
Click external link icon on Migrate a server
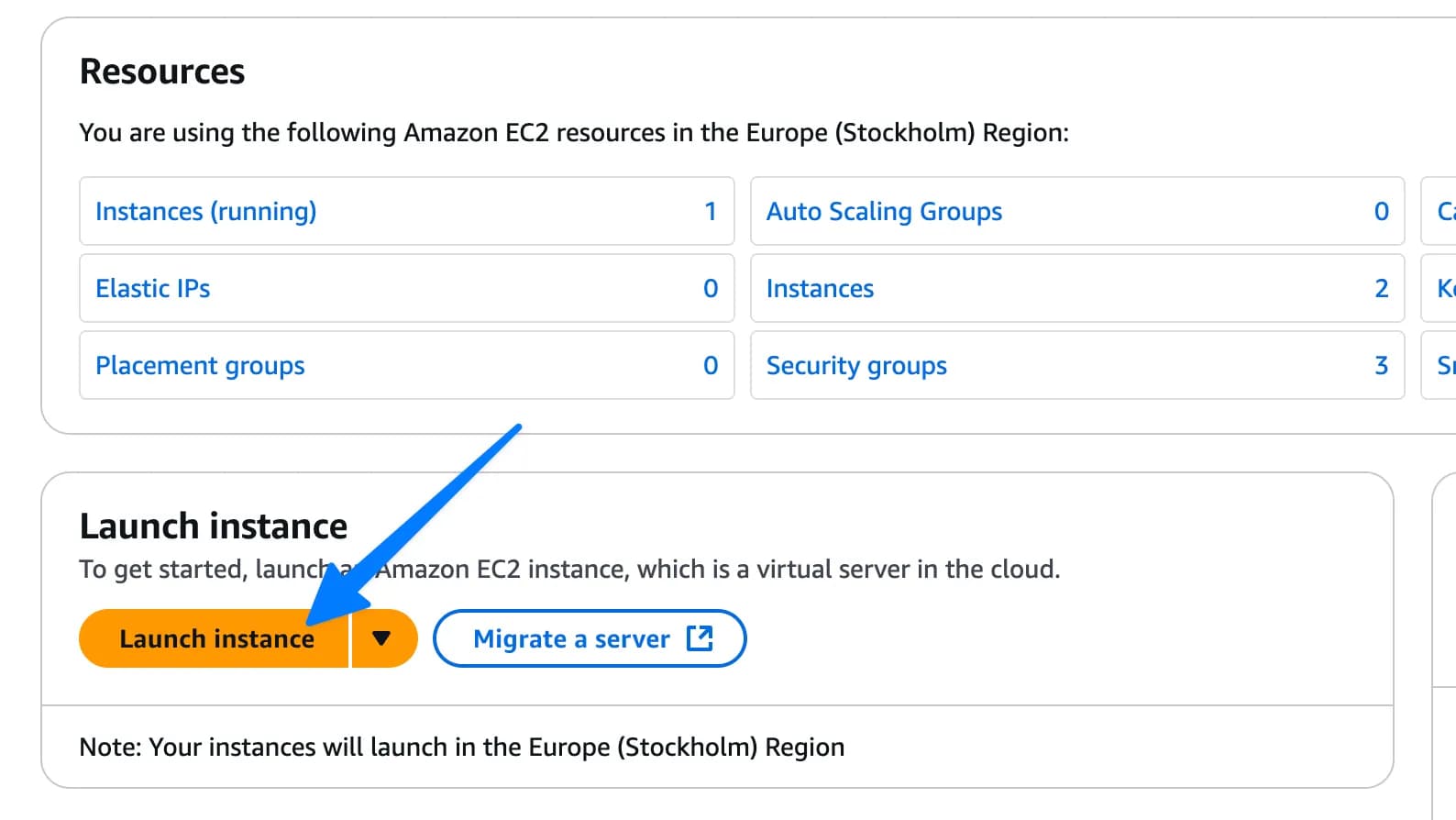click(x=700, y=637)
